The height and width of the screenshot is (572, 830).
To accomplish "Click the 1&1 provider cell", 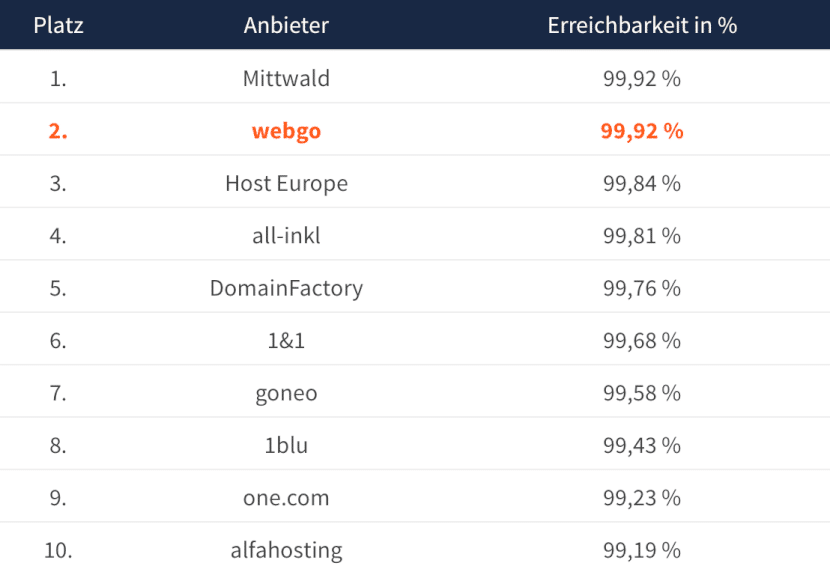I will point(286,341).
